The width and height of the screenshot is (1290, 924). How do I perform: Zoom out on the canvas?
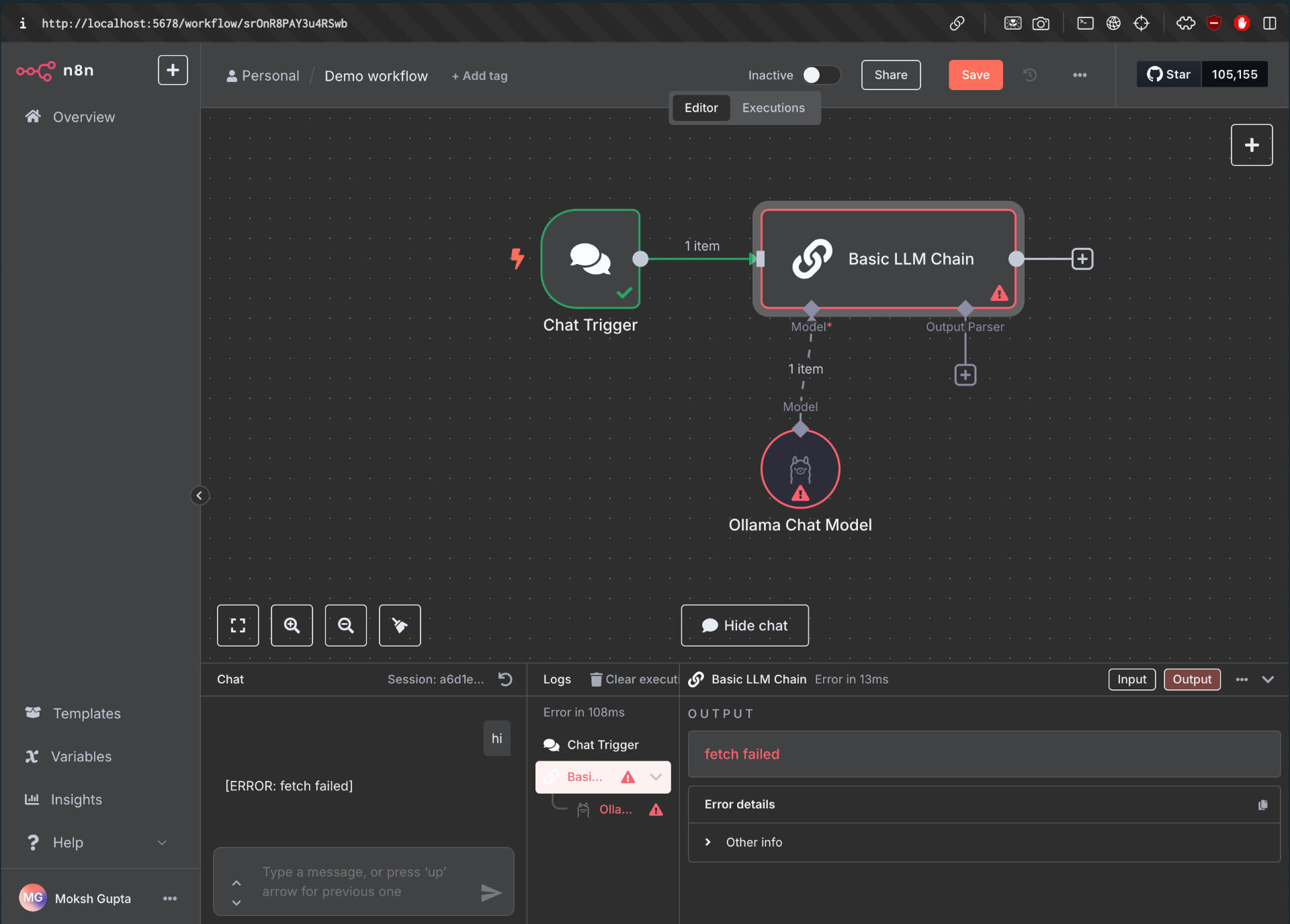tap(345, 625)
